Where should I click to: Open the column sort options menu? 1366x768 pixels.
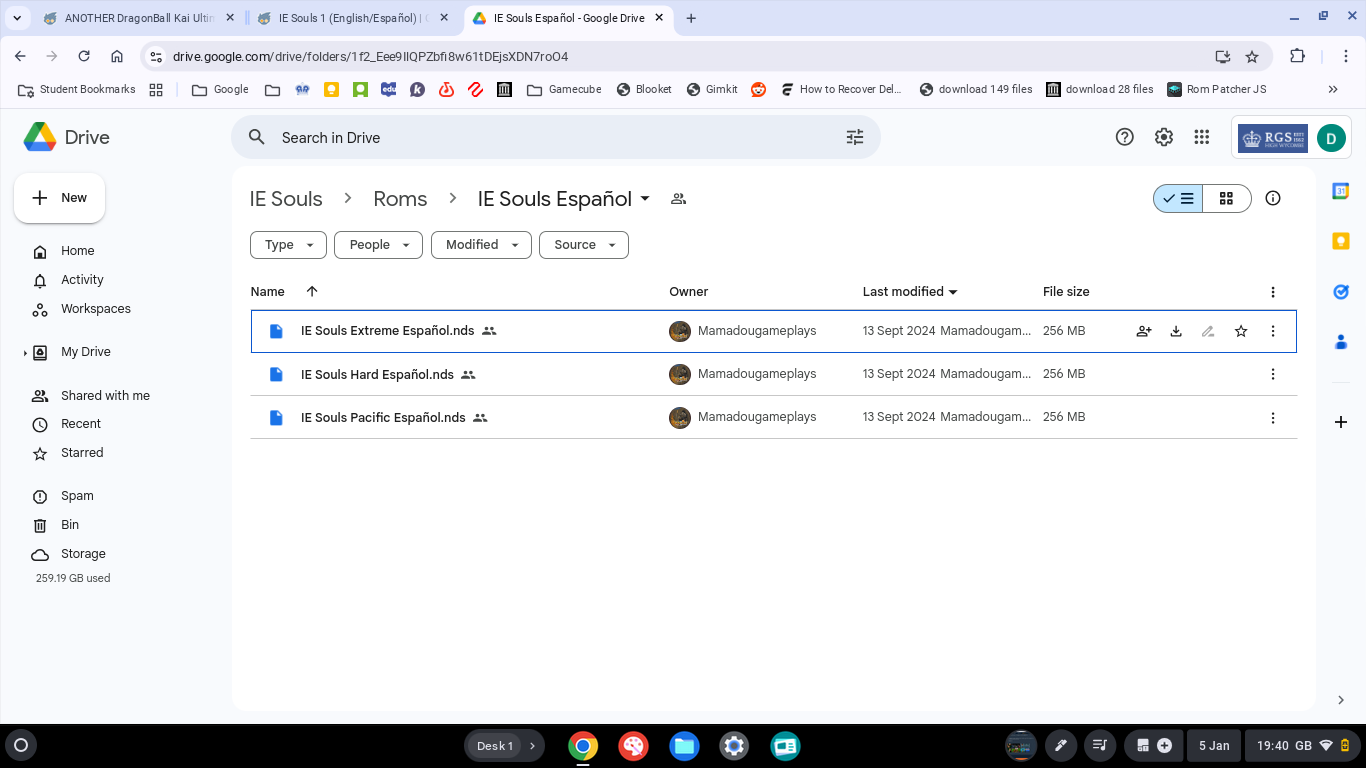(1273, 292)
